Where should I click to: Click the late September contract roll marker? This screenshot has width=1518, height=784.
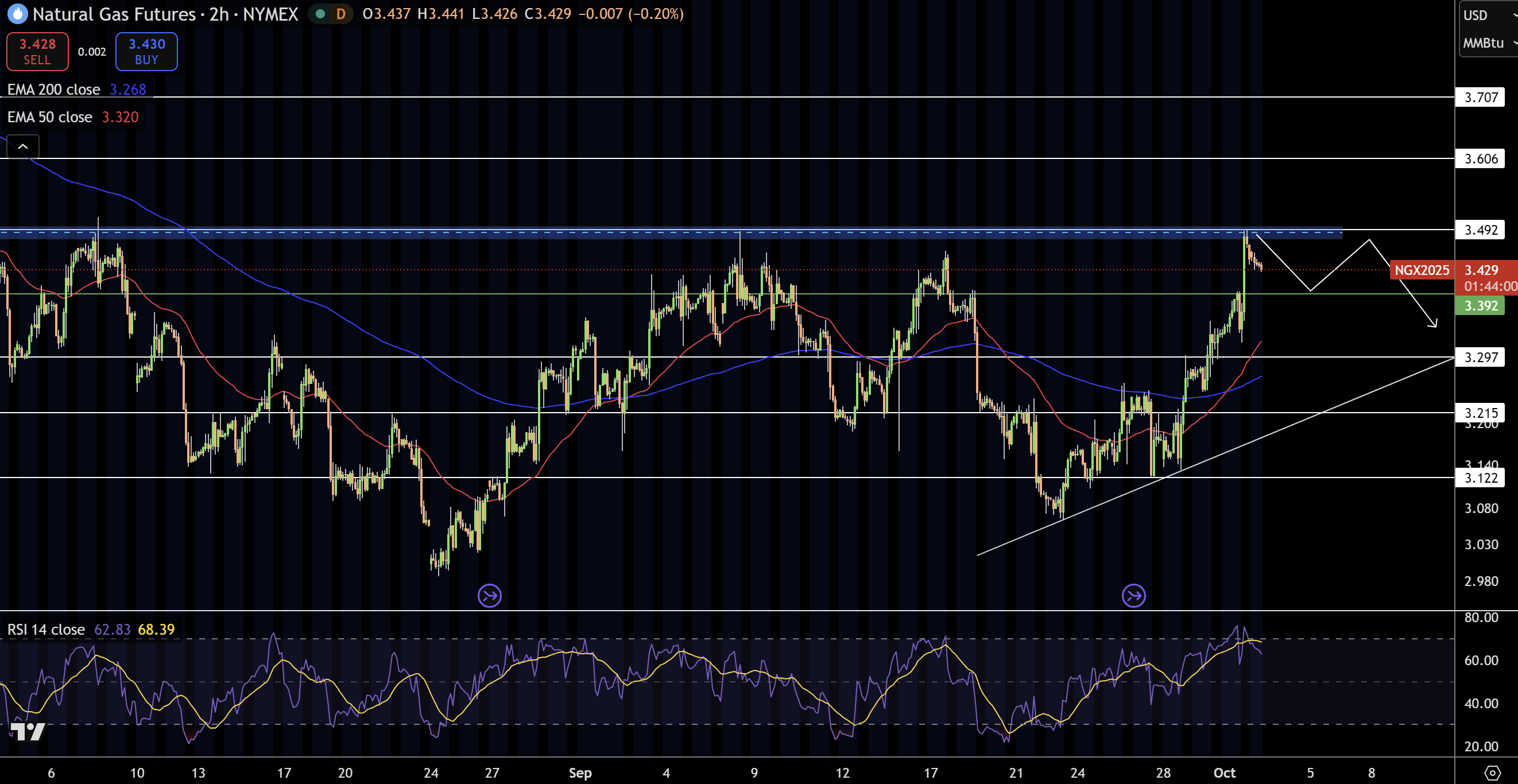(1134, 596)
